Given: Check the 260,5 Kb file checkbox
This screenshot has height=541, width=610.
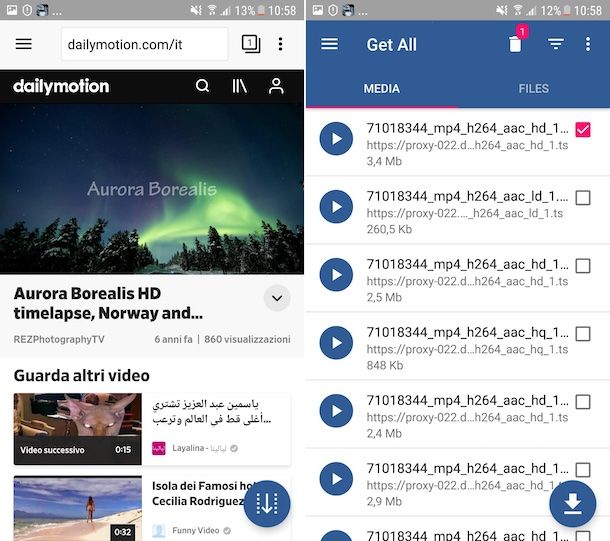Looking at the screenshot, I should point(583,198).
